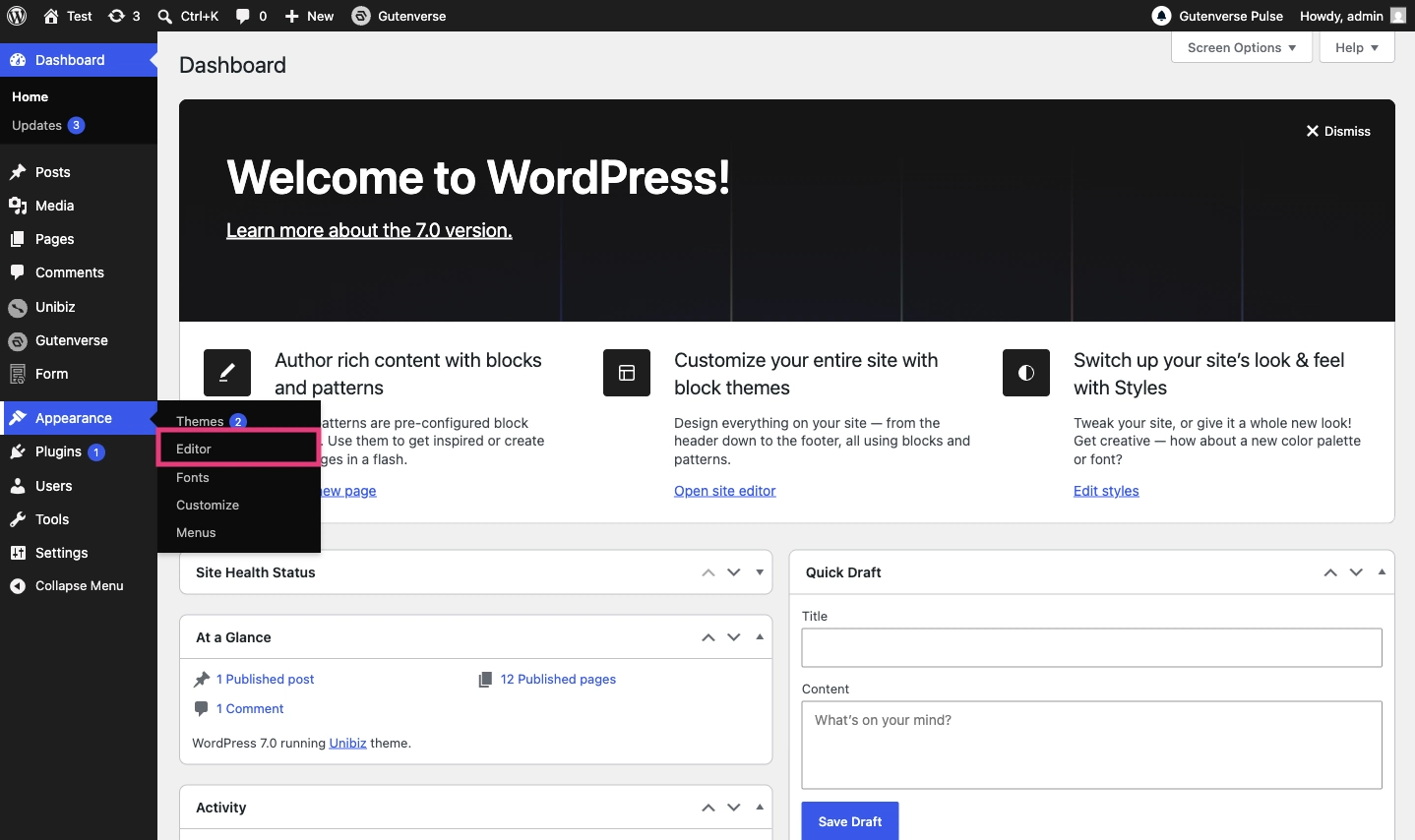Click Collapse Menu in the sidebar
Screen dimensions: 1415x840
pos(79,586)
